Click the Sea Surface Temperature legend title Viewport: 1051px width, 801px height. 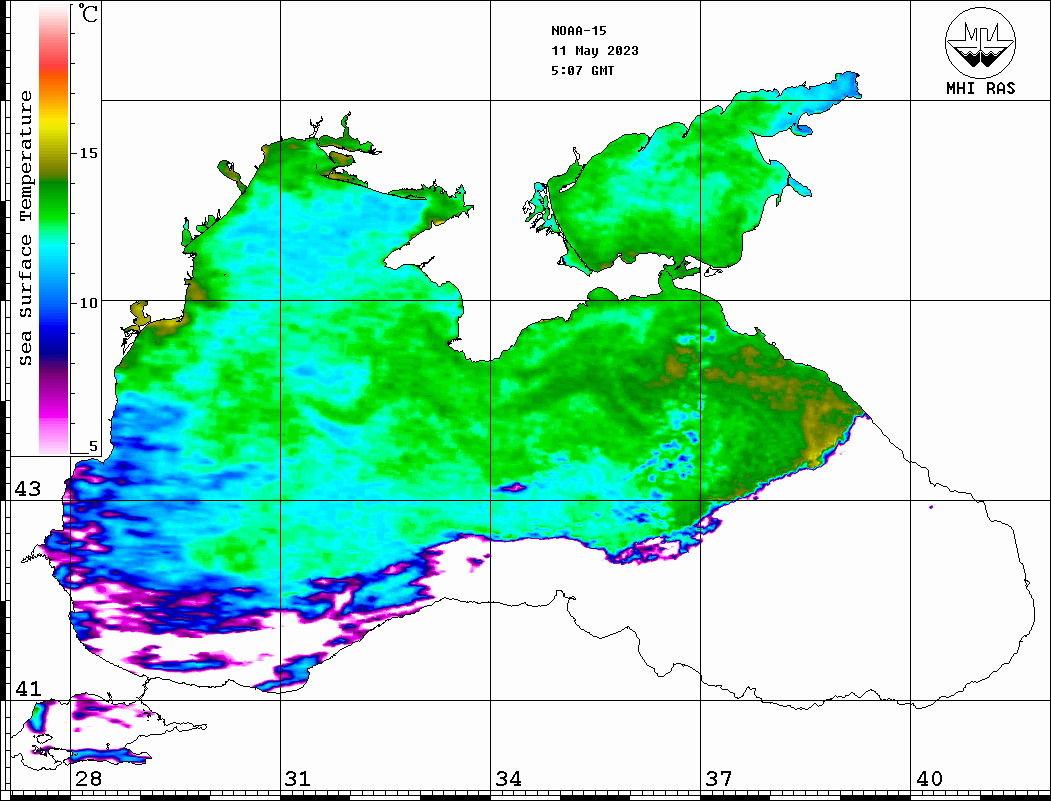(25, 228)
